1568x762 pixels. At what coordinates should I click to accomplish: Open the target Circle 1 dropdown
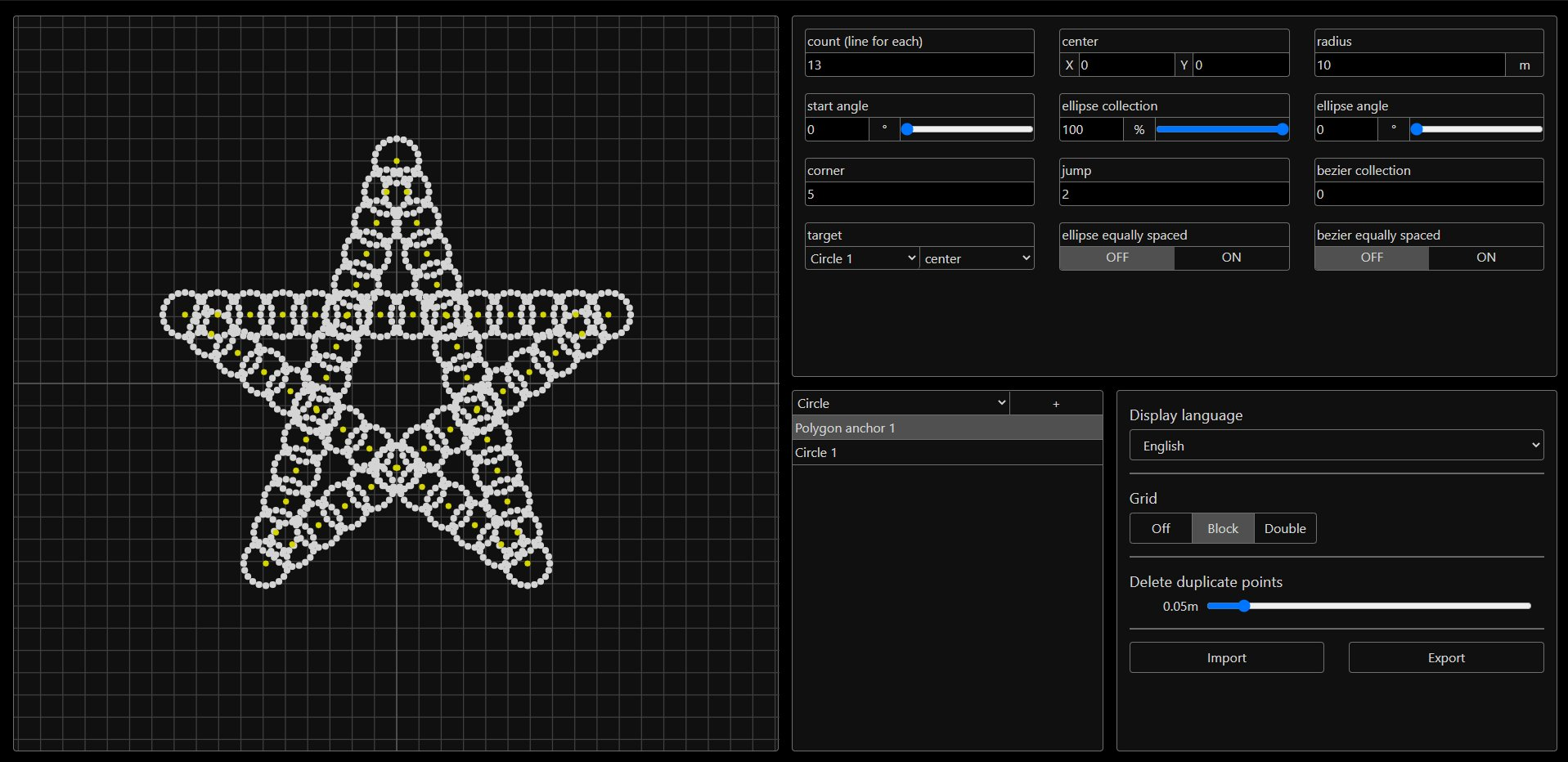[862, 258]
